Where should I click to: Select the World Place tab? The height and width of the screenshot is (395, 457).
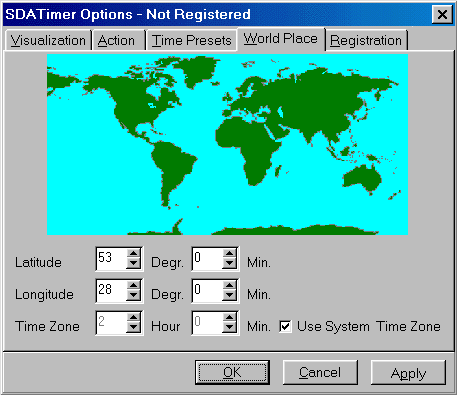(x=281, y=39)
